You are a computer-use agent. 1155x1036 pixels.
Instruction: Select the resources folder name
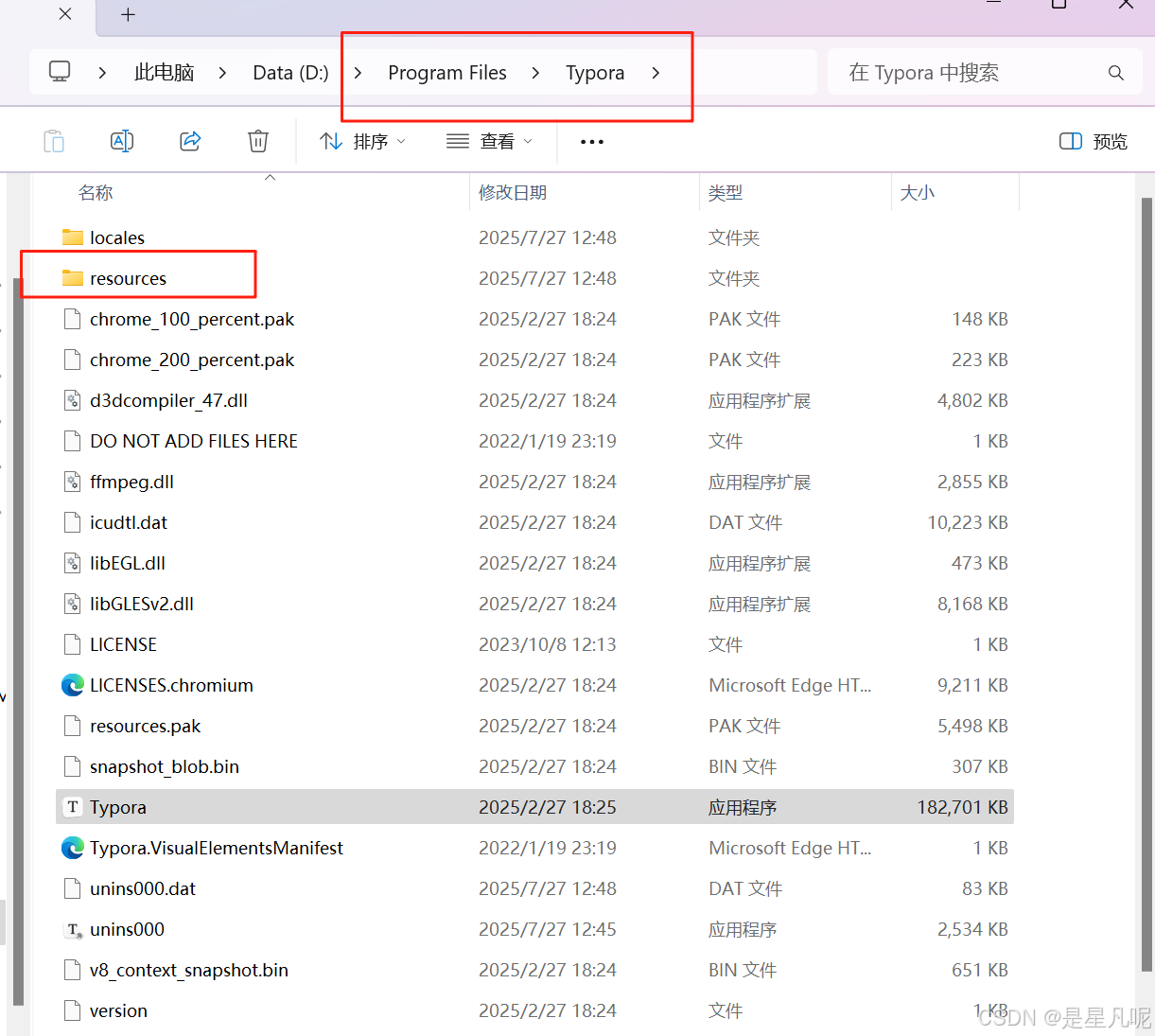128,278
